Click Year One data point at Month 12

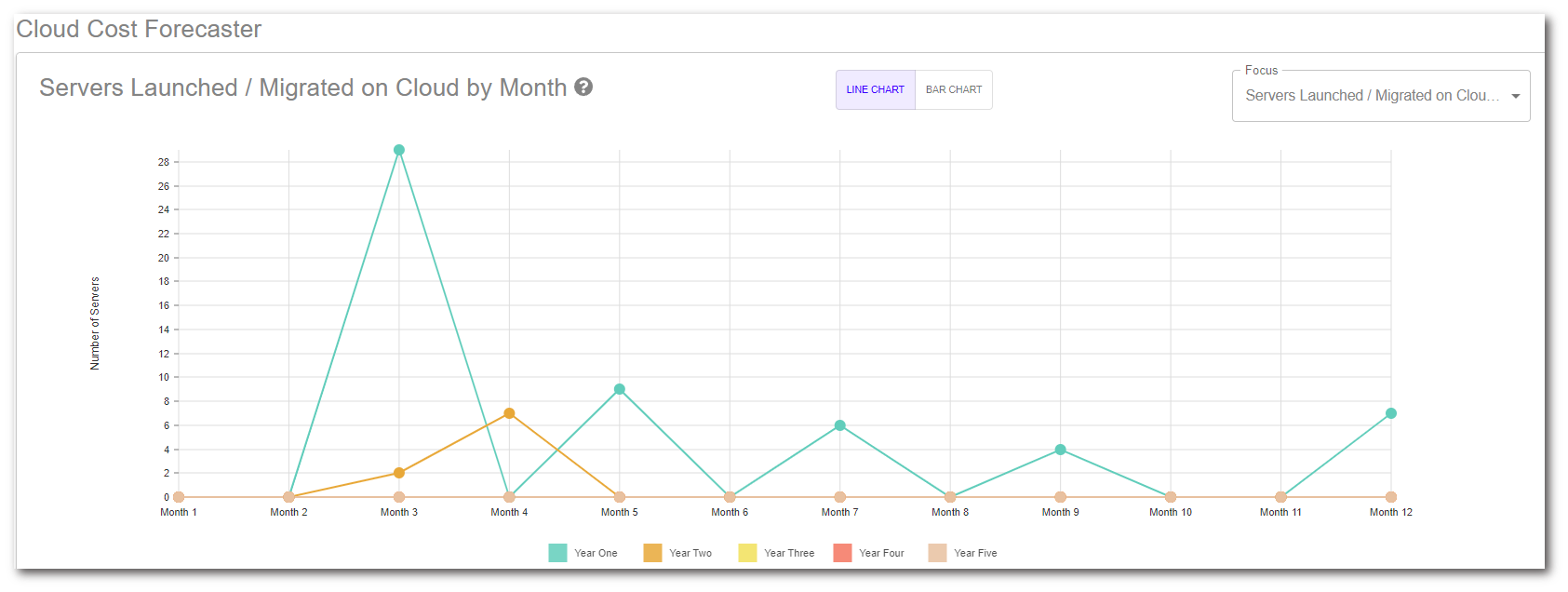click(x=1391, y=413)
